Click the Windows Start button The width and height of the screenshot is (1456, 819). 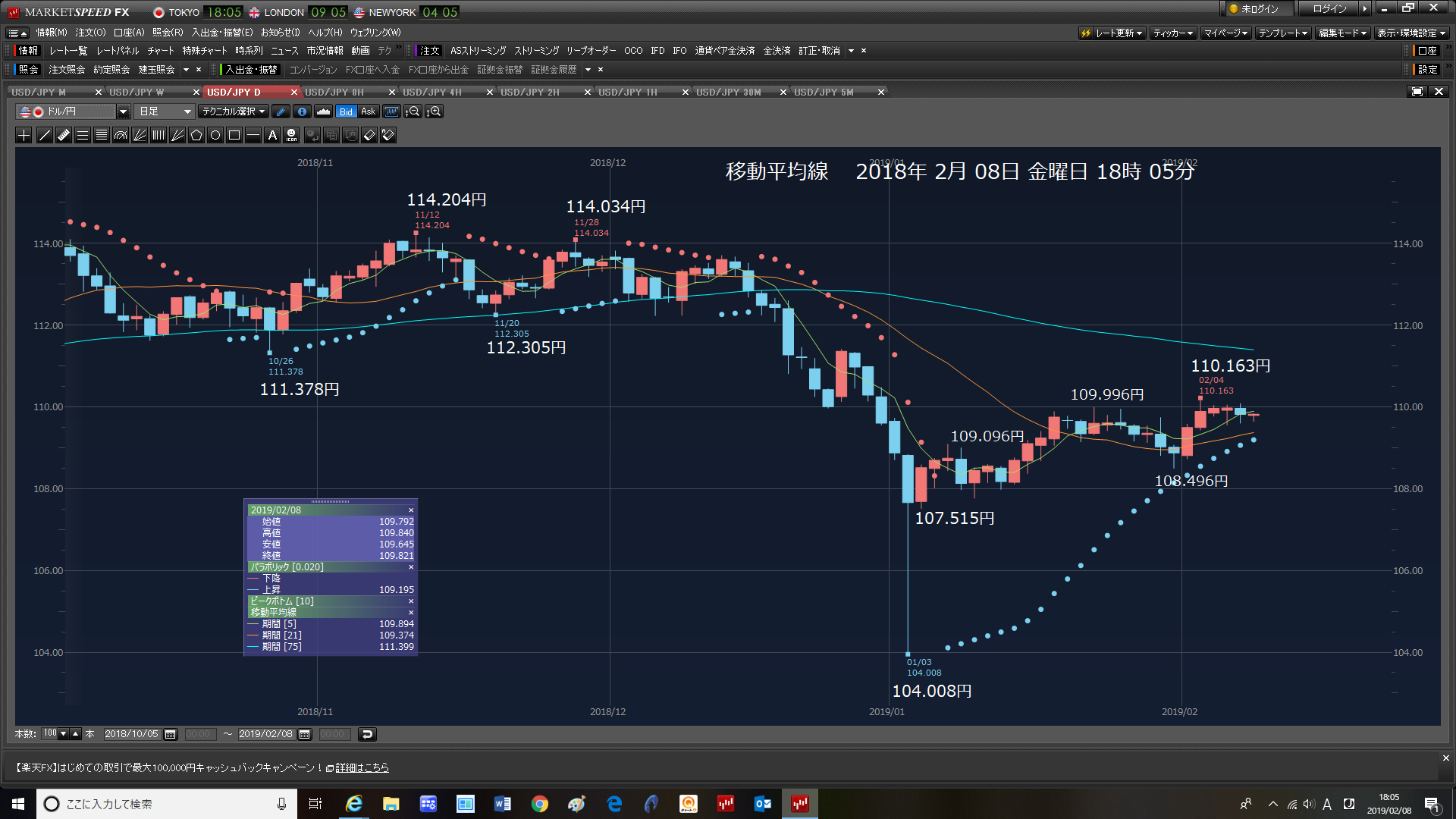click(x=18, y=804)
